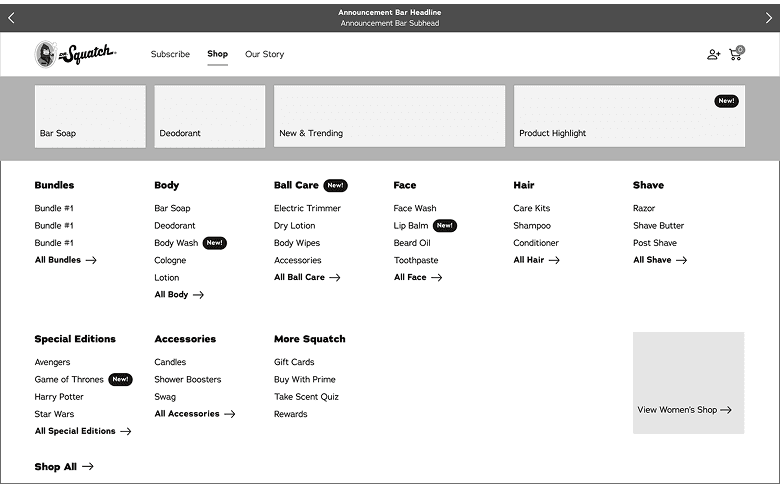Open Avengers special edition

coord(52,362)
